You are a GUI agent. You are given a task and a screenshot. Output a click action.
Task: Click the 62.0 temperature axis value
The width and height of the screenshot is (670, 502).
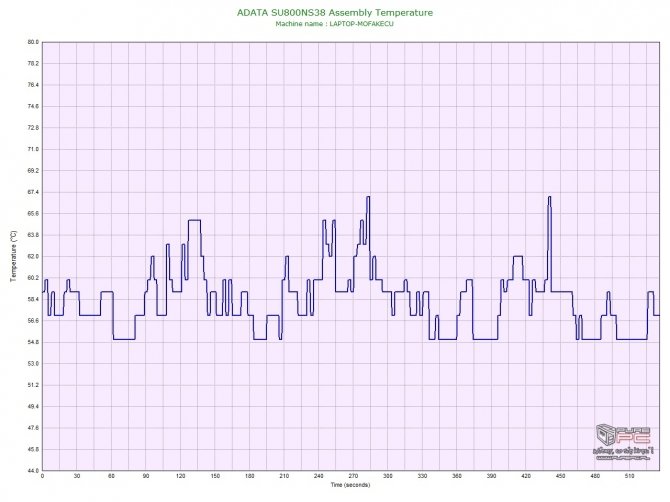click(33, 256)
